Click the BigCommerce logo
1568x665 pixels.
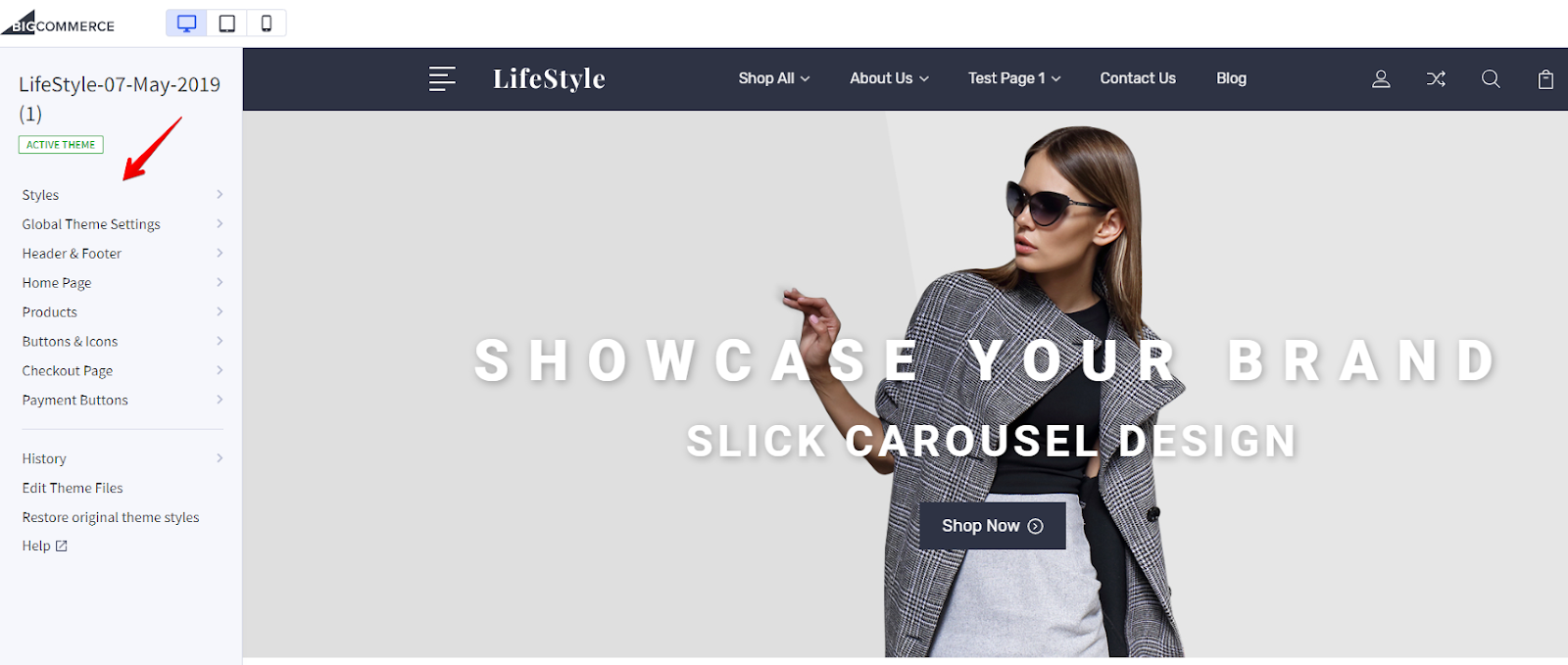click(x=58, y=24)
